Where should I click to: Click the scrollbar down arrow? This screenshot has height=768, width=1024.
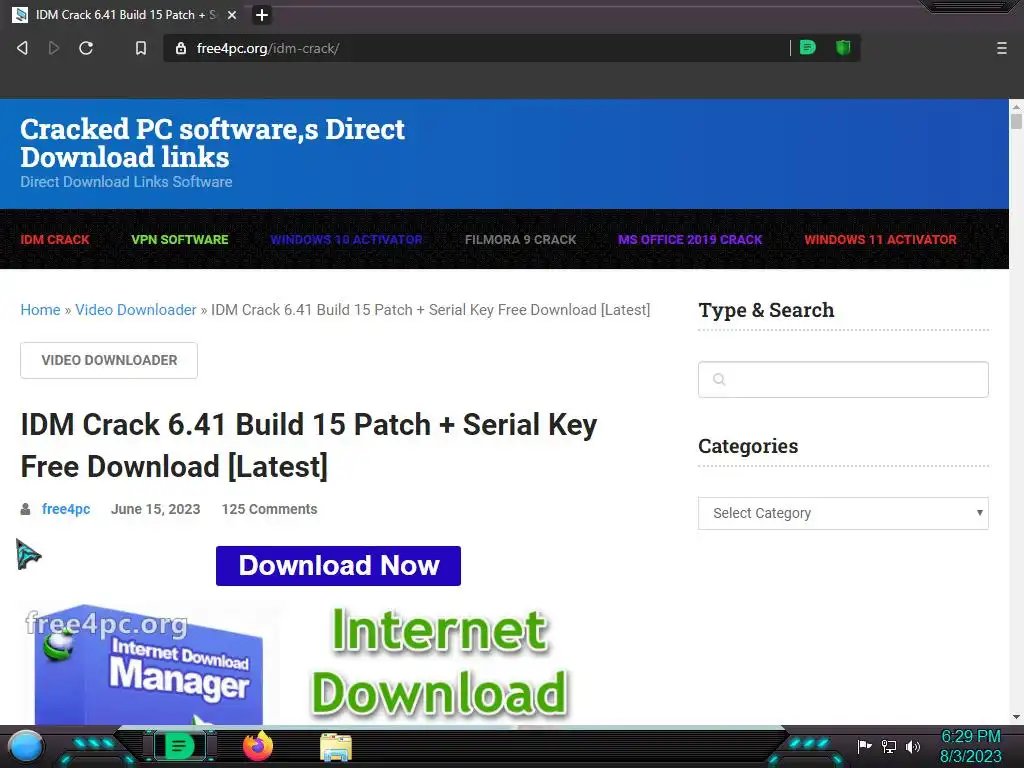click(1016, 717)
